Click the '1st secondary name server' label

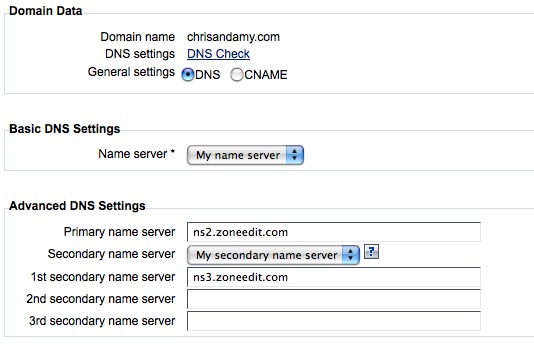coord(103,277)
